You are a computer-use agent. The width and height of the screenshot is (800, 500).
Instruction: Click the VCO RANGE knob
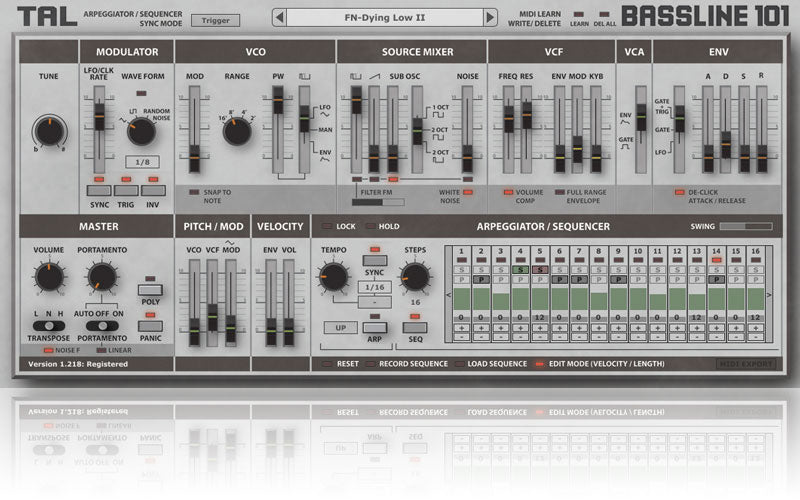tap(237, 131)
